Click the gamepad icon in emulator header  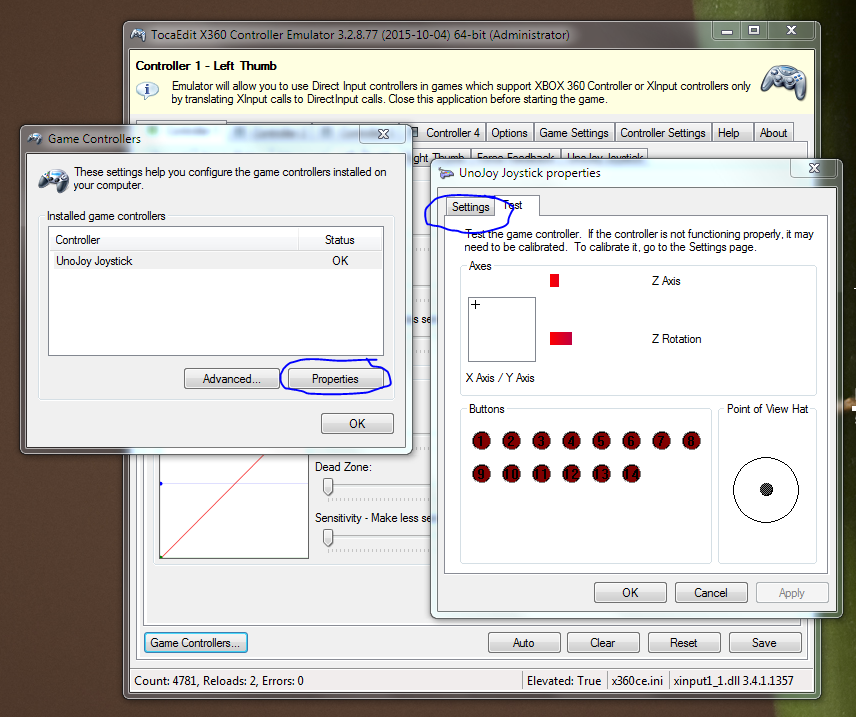(784, 82)
